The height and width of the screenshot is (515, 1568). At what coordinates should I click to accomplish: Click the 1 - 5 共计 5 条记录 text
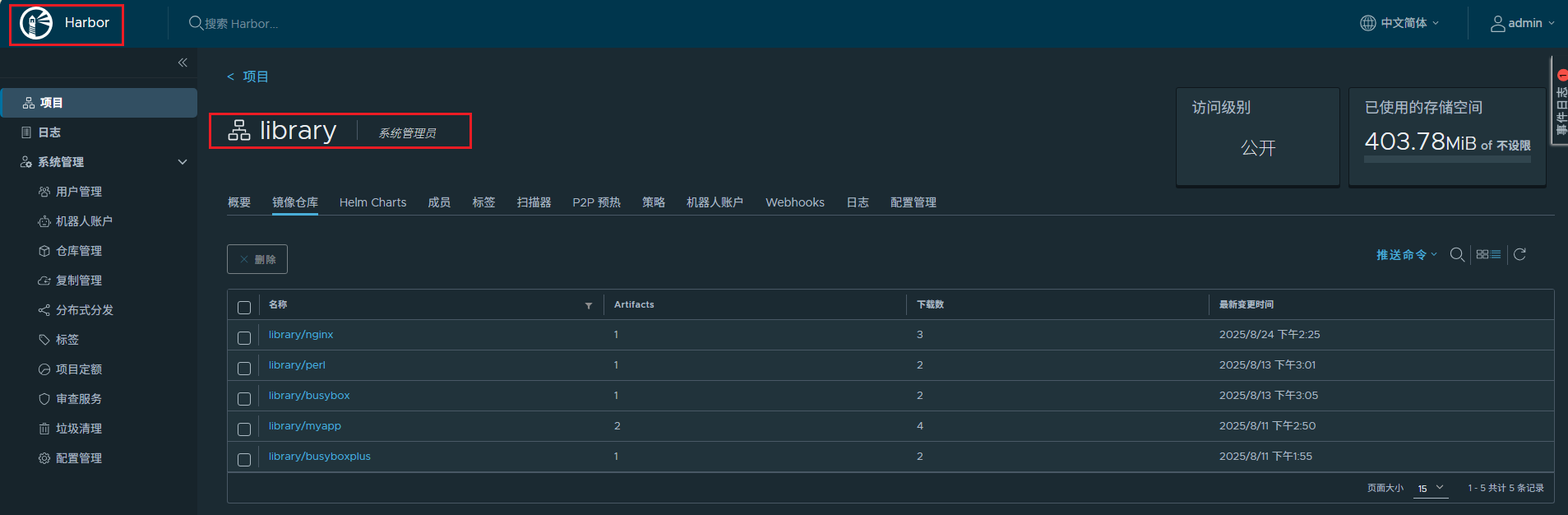1506,489
